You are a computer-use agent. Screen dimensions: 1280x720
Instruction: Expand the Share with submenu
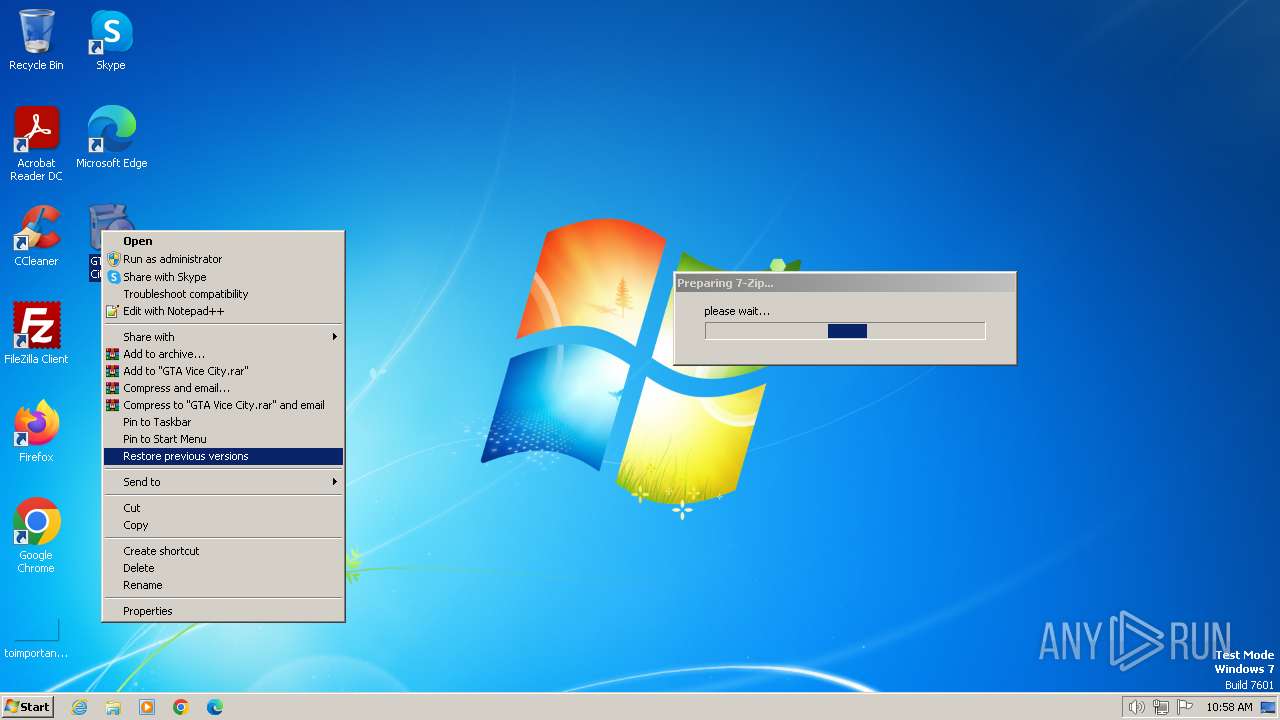tap(223, 337)
